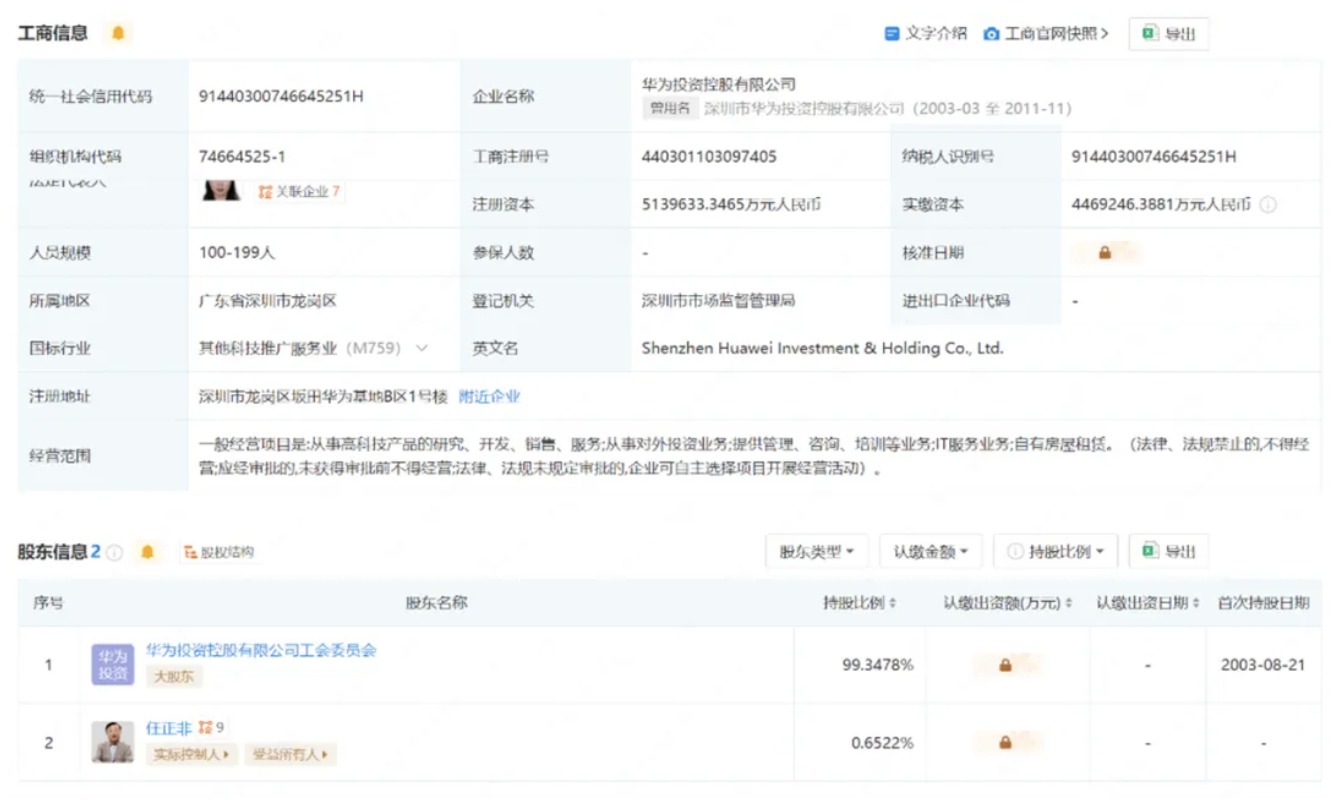Sort by 认缴出资额(万元) column header
1338x800 pixels.
pyautogui.click(x=1008, y=603)
